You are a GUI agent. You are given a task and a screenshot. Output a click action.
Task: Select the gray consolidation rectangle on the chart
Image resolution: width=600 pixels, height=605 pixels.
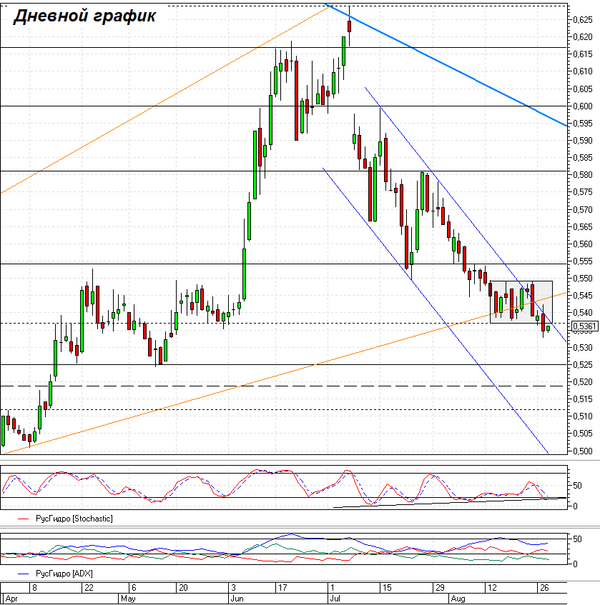521,302
